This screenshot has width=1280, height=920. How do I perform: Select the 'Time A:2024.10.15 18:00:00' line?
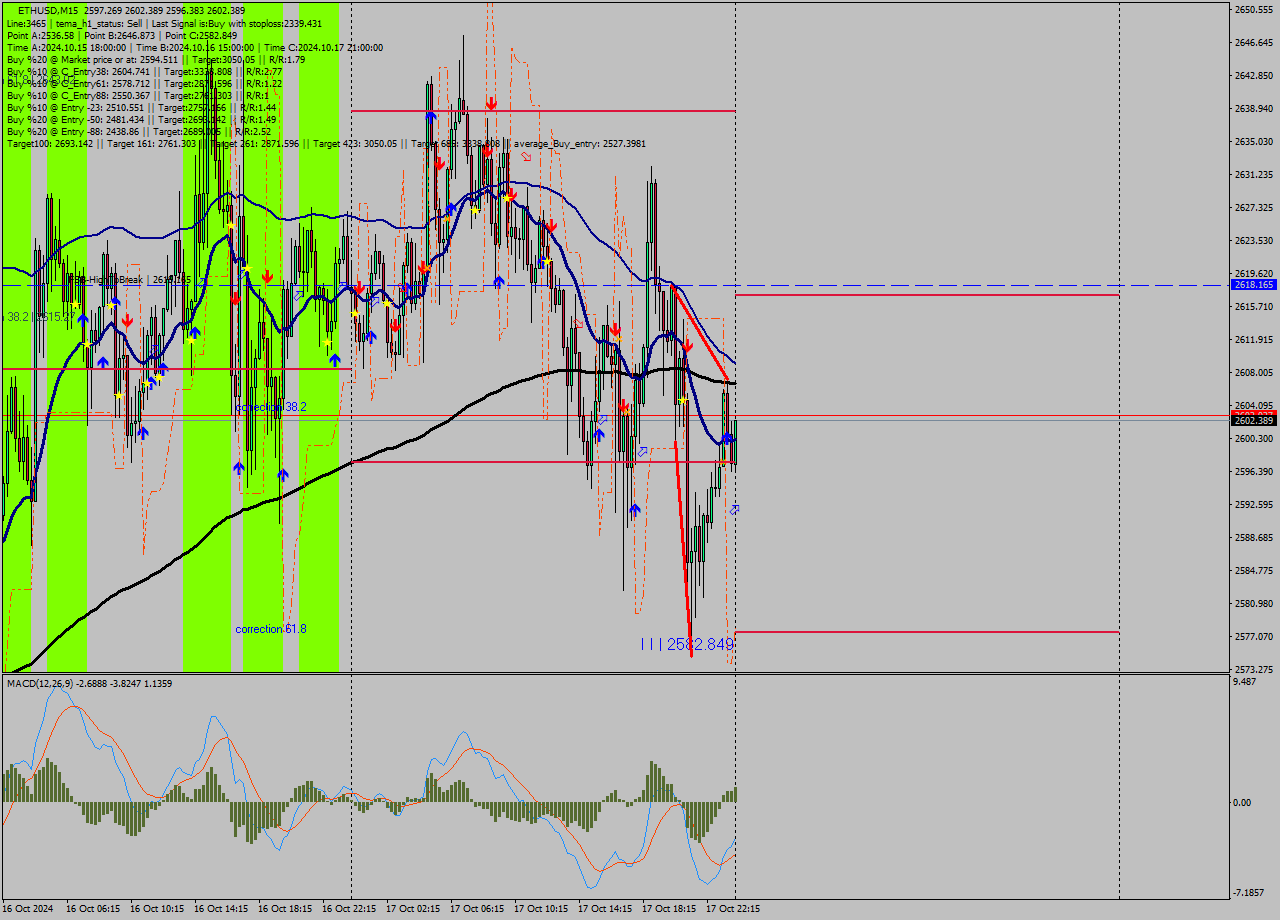(x=195, y=47)
